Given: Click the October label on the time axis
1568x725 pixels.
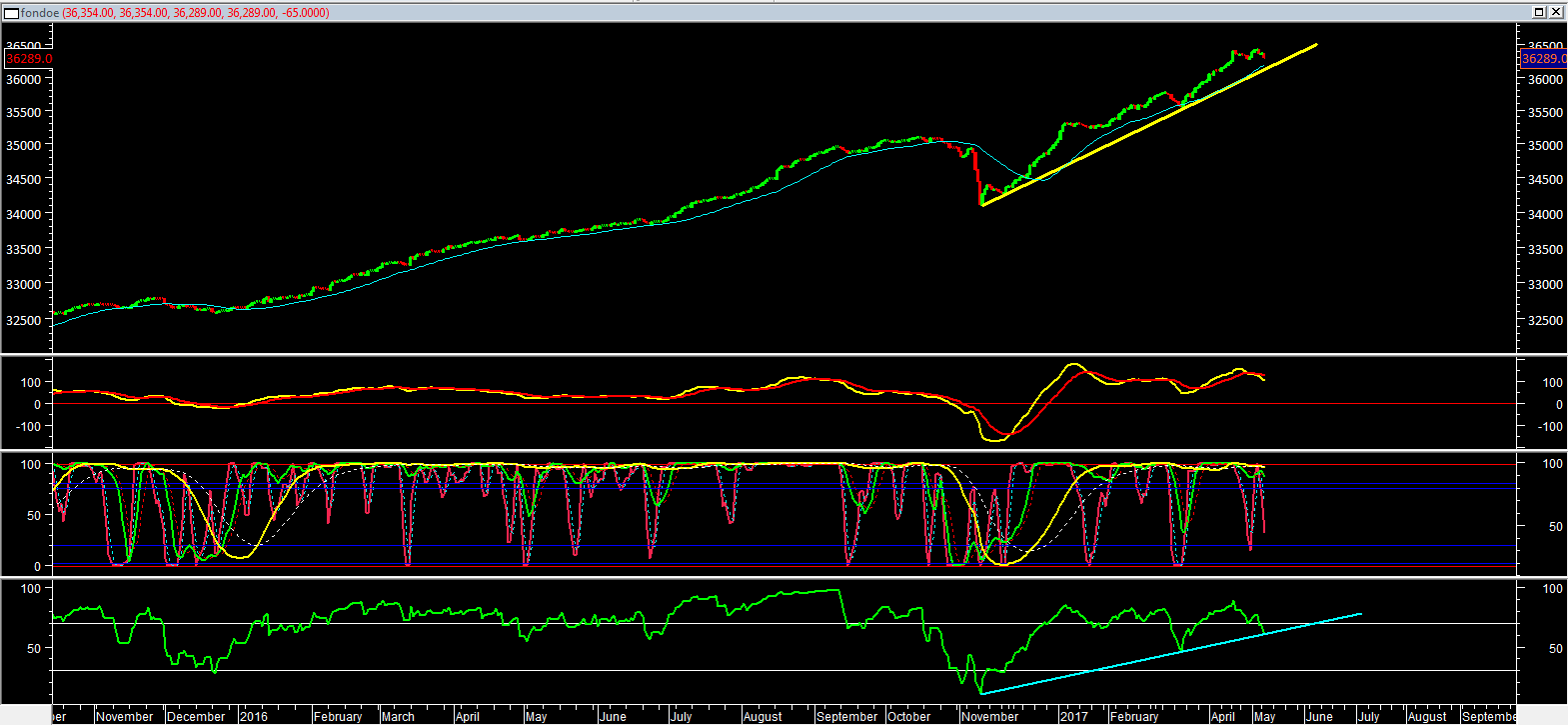Looking at the screenshot, I should pyautogui.click(x=909, y=716).
